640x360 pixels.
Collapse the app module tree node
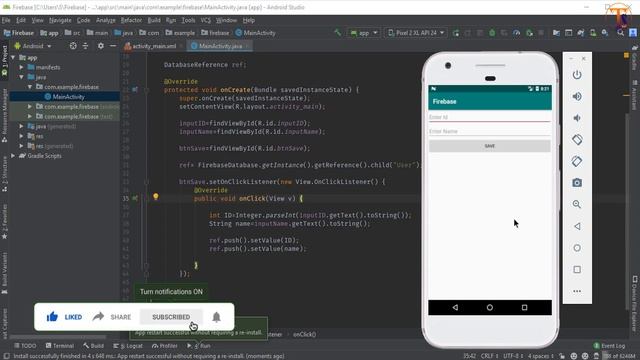tap(13, 58)
